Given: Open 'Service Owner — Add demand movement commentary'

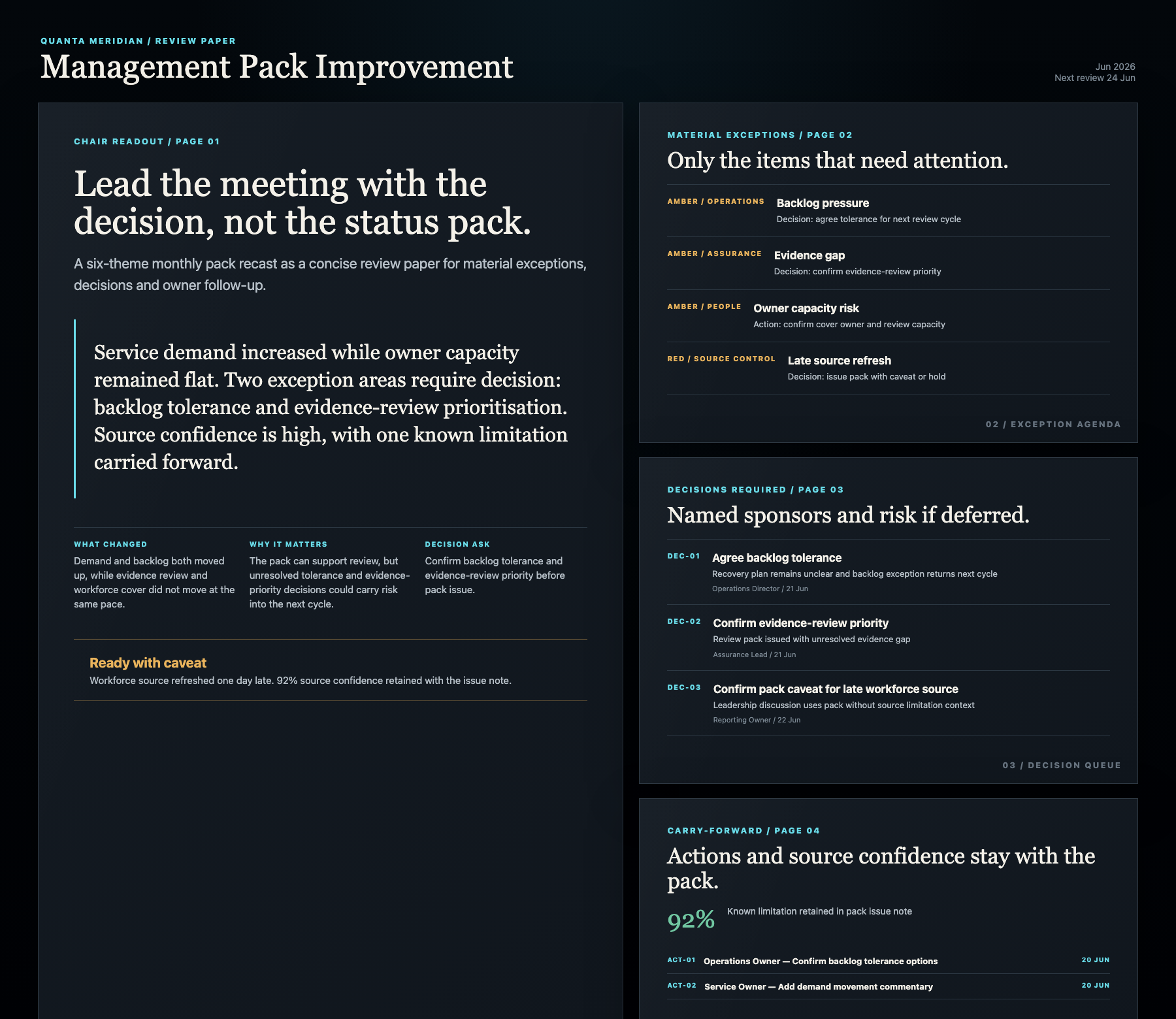Looking at the screenshot, I should (x=819, y=987).
